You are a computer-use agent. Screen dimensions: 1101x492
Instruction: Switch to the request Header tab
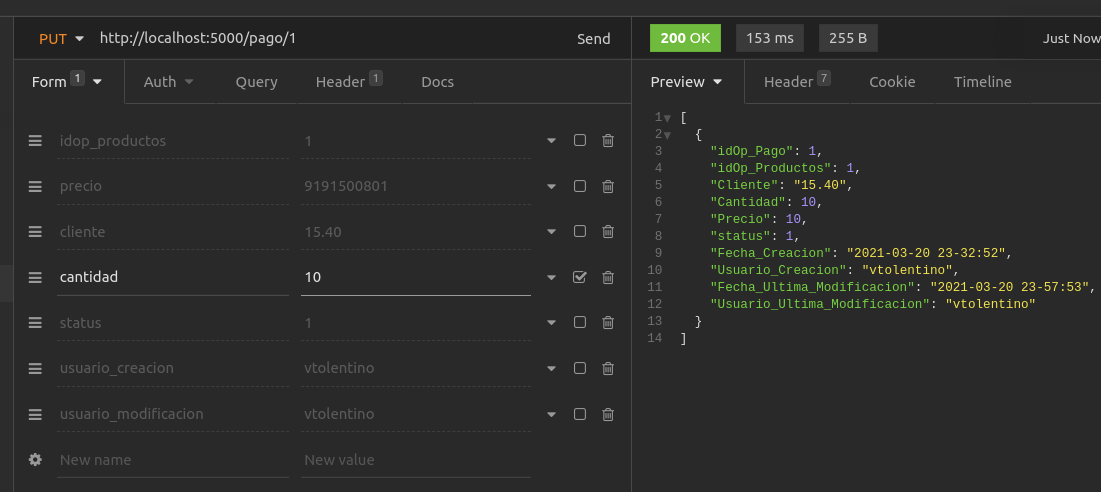pyautogui.click(x=348, y=81)
